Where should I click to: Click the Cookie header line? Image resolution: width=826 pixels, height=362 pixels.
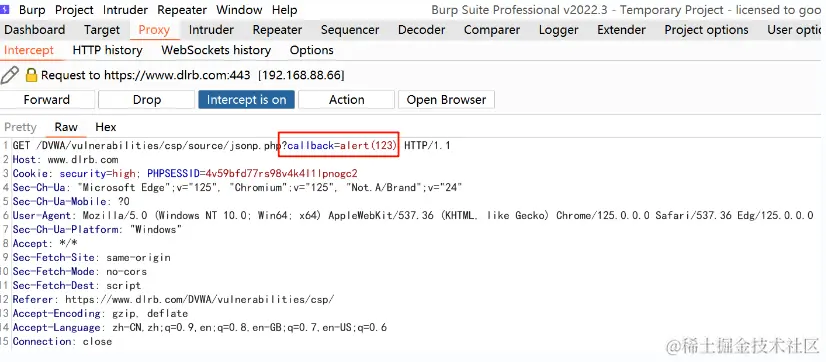[x=185, y=173]
